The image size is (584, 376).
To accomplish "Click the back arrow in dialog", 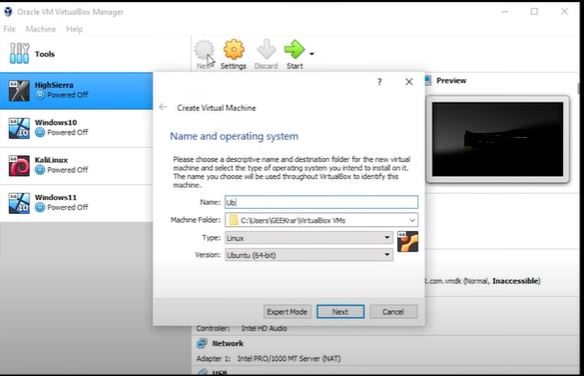I will (x=163, y=107).
